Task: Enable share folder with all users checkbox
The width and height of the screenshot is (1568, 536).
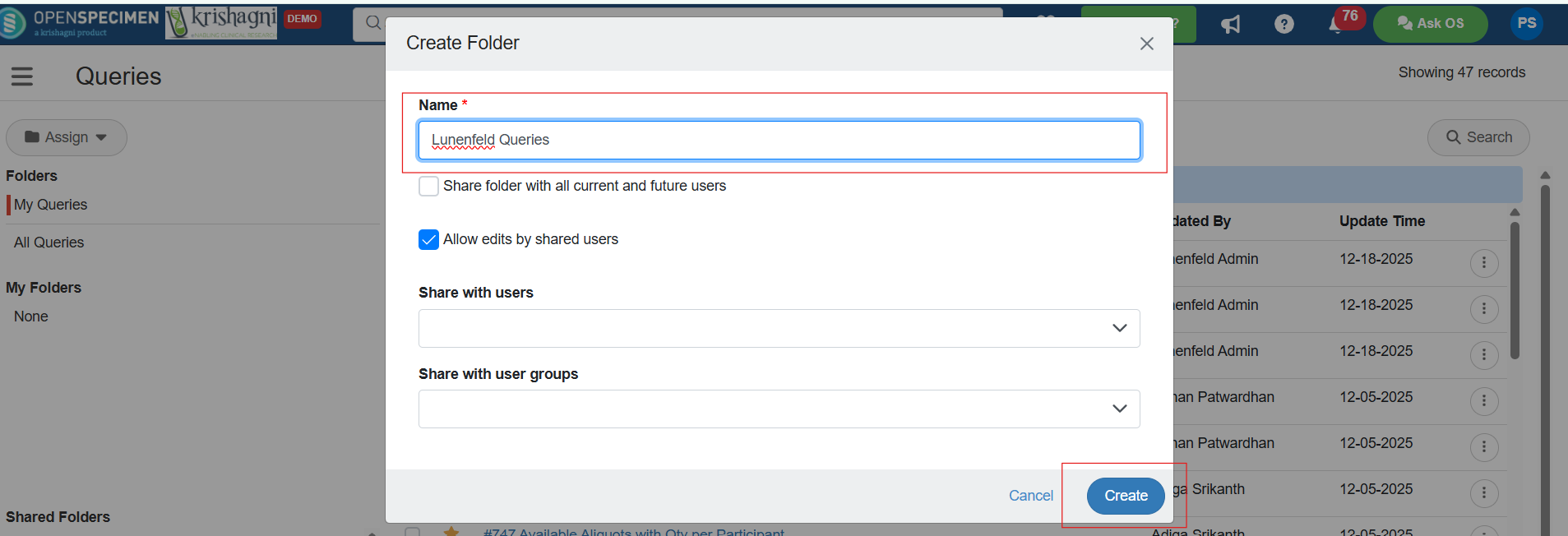Action: pos(428,187)
